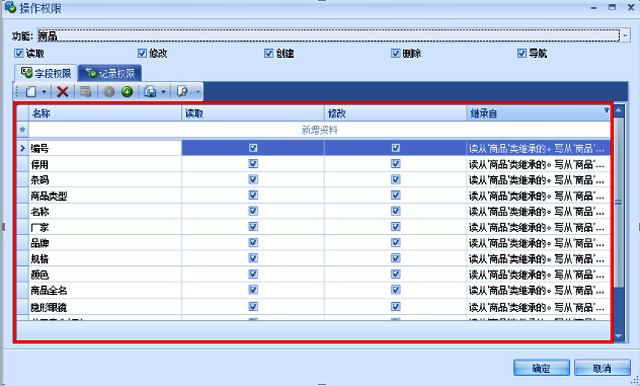Click the 确定 button
This screenshot has width=640, height=386.
[541, 368]
